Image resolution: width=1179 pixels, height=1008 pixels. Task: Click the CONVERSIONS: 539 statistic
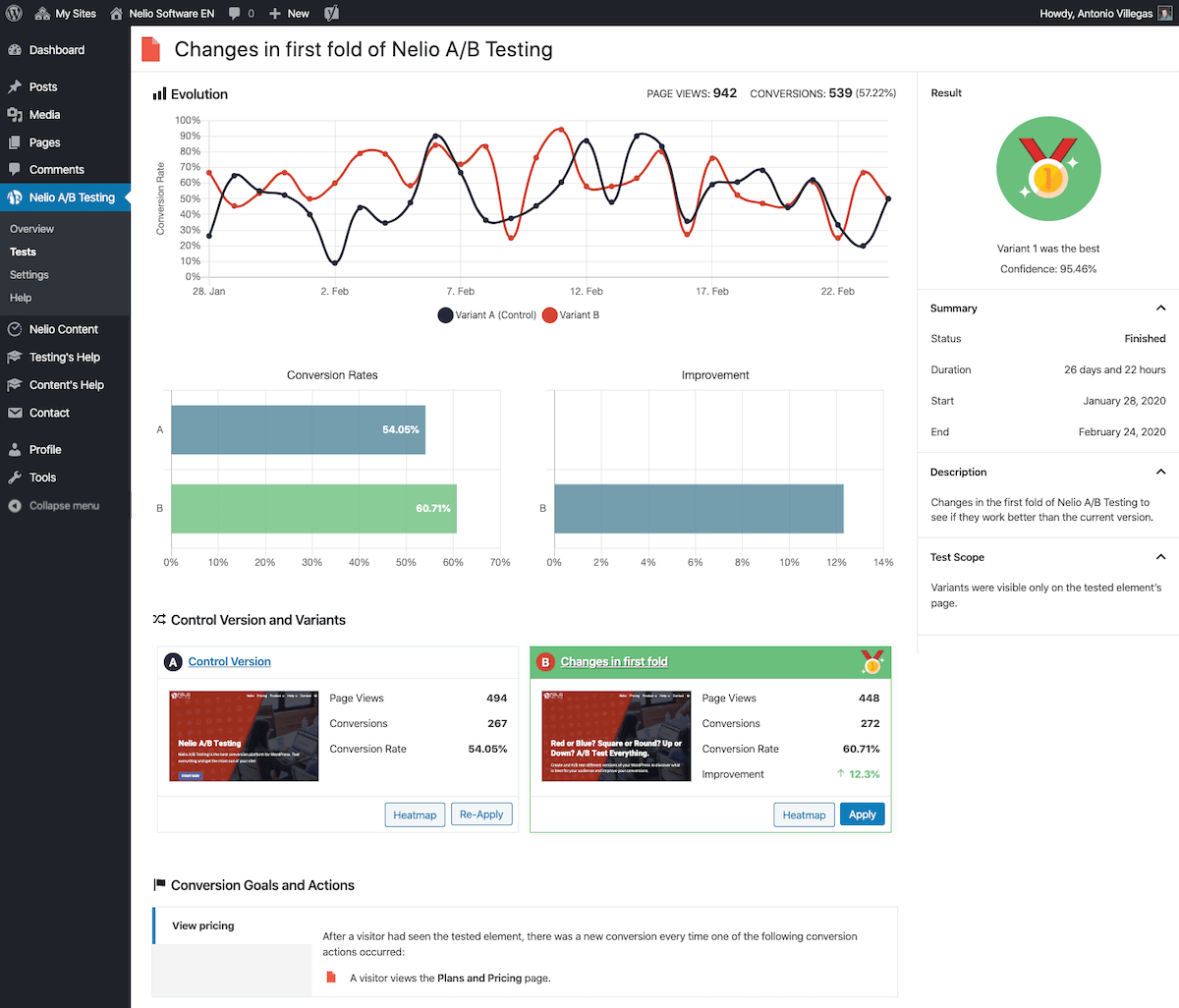click(823, 93)
